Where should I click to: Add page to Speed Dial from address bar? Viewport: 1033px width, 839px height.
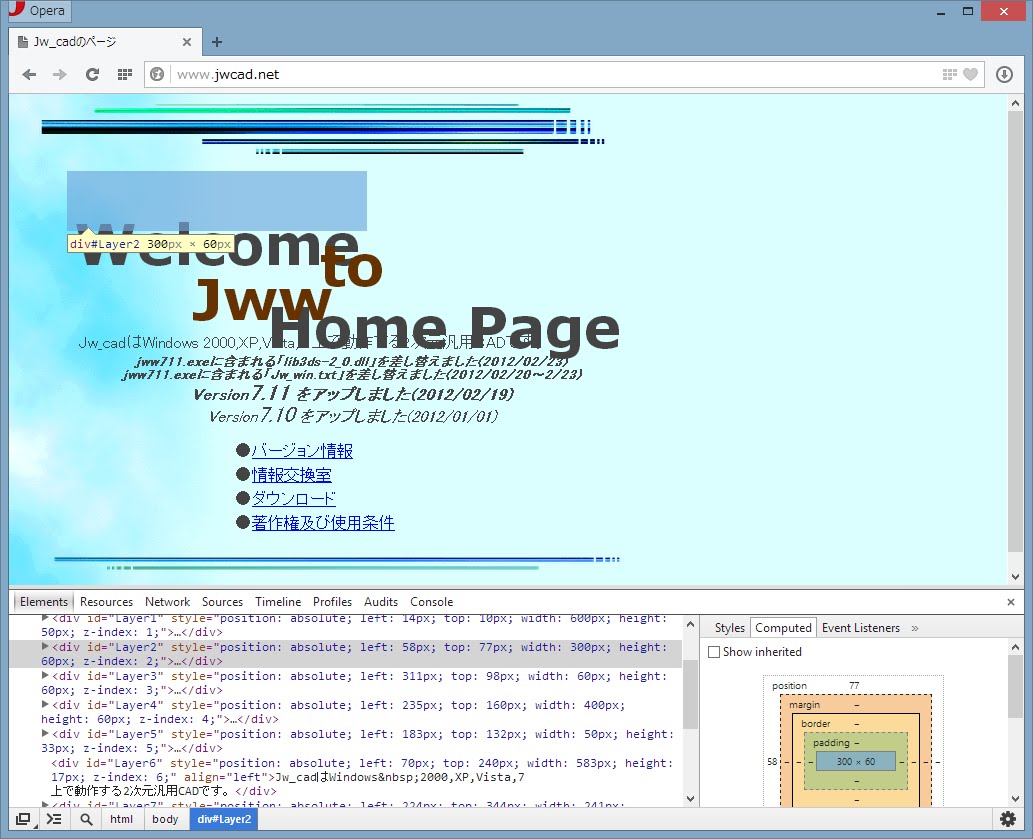(x=949, y=74)
